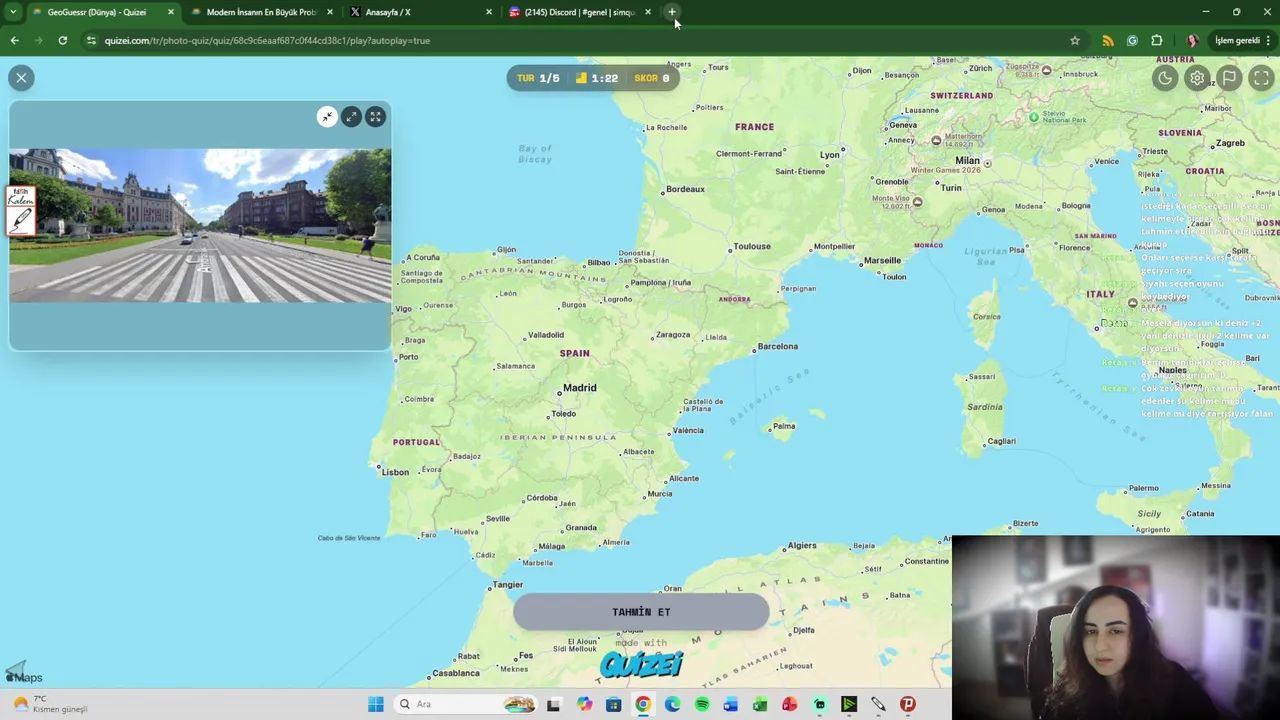The height and width of the screenshot is (720, 1280).
Task: Click the flag report icon
Action: 1229,78
